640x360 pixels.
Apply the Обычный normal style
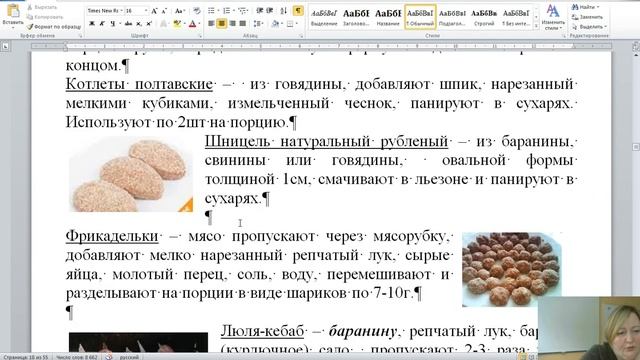click(420, 17)
